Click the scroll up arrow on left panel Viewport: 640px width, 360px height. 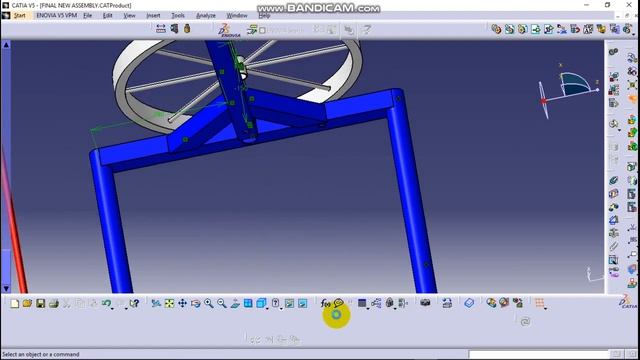(x=6, y=45)
